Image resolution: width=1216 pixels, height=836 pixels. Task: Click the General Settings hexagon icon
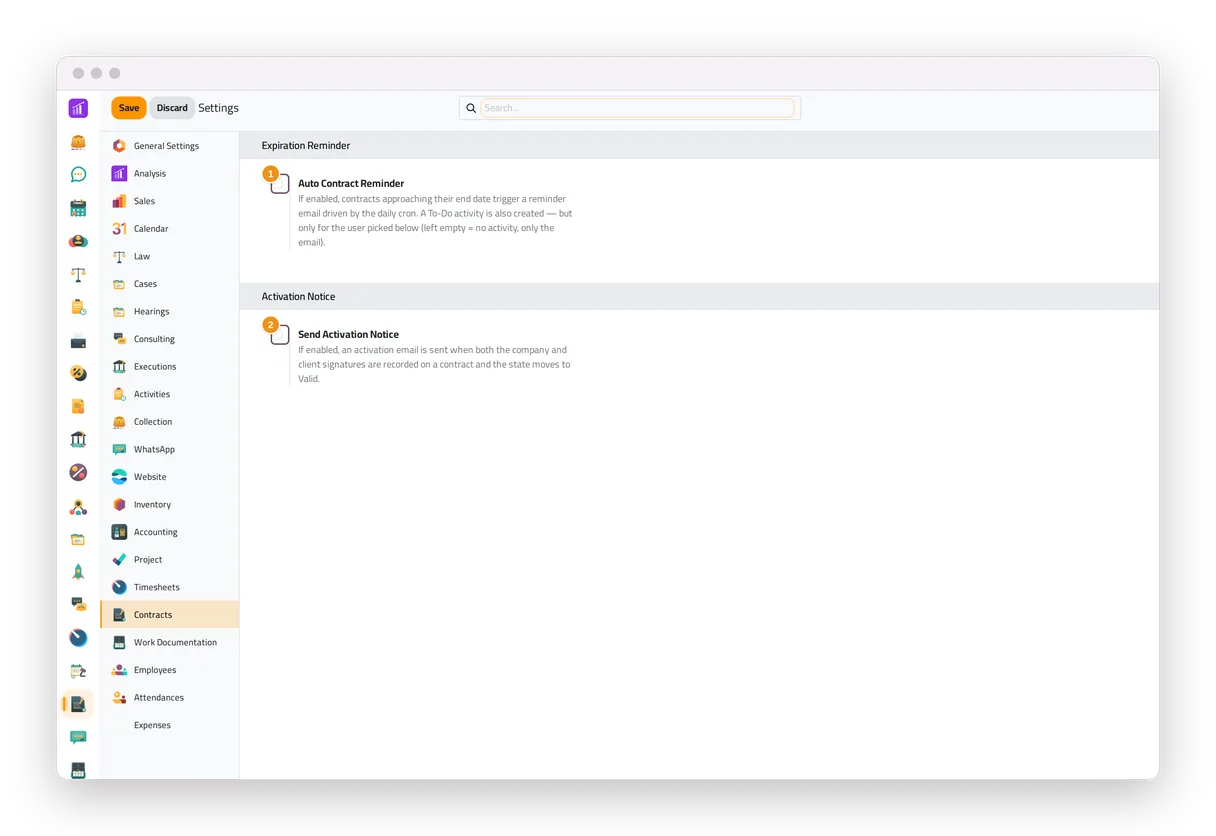(119, 146)
